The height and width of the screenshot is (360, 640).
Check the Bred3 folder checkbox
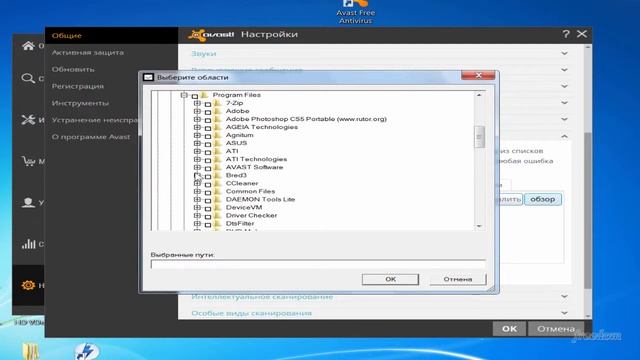click(208, 176)
